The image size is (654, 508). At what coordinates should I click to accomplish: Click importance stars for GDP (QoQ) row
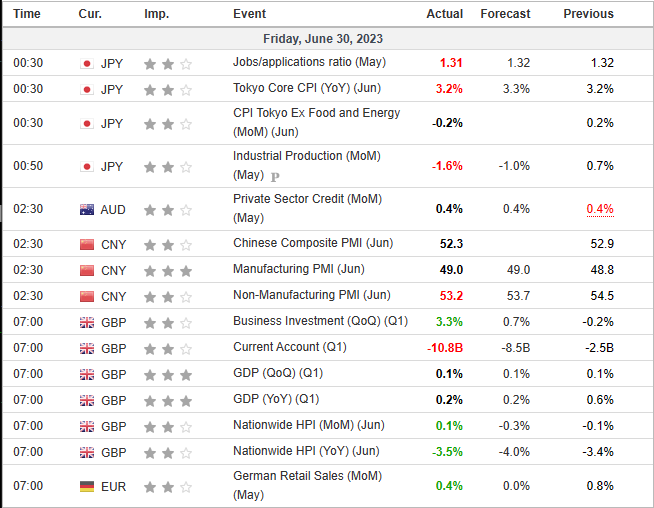tap(168, 373)
